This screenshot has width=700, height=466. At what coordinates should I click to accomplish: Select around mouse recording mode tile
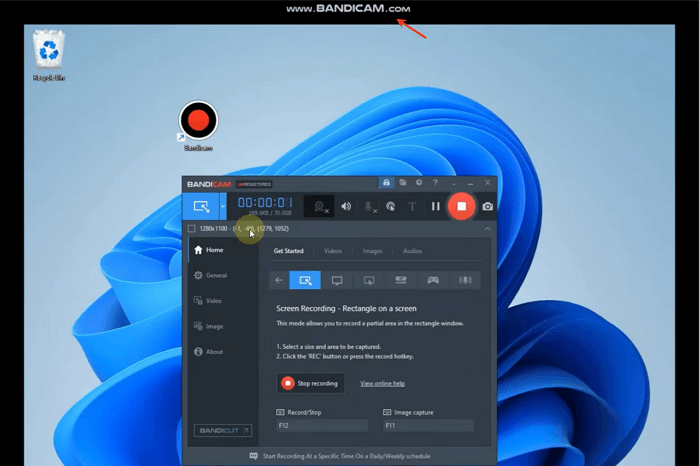[369, 280]
